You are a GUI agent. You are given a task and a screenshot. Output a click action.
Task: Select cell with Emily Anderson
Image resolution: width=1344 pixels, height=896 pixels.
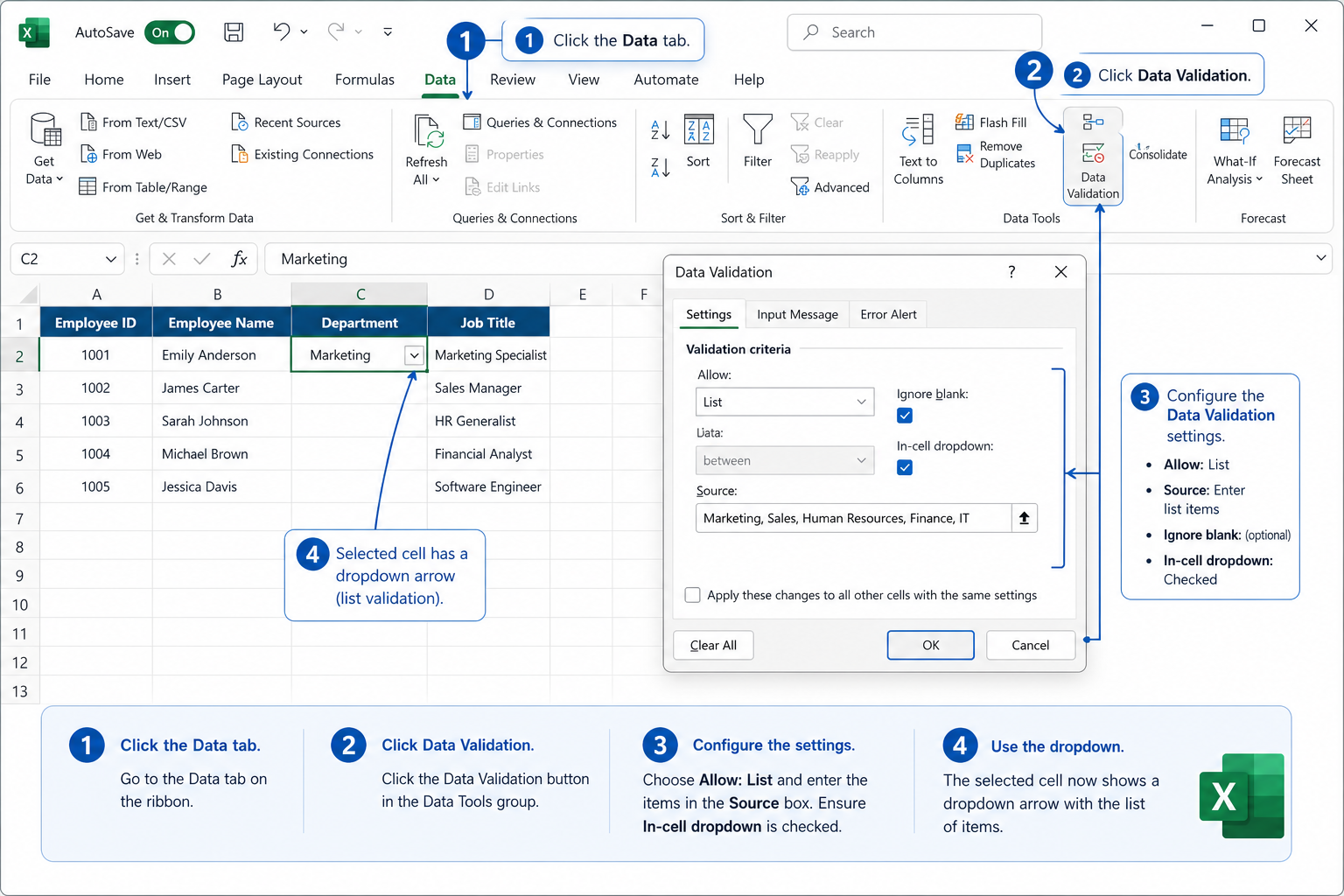221,354
